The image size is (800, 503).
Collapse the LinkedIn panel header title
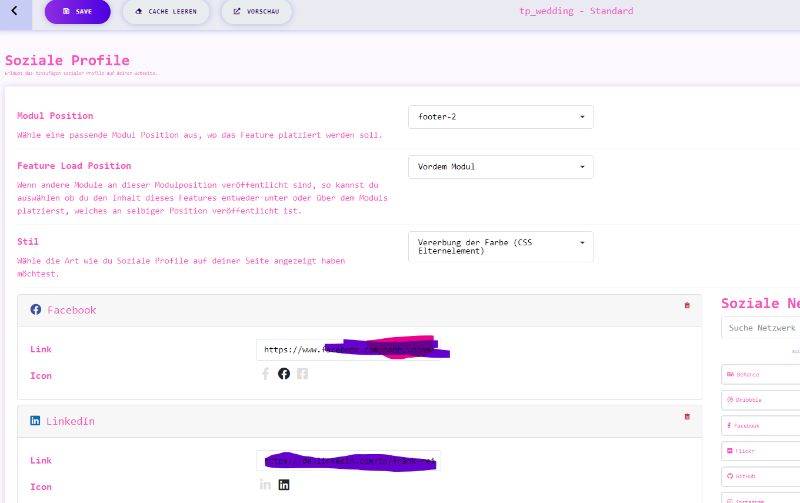[x=70, y=421]
